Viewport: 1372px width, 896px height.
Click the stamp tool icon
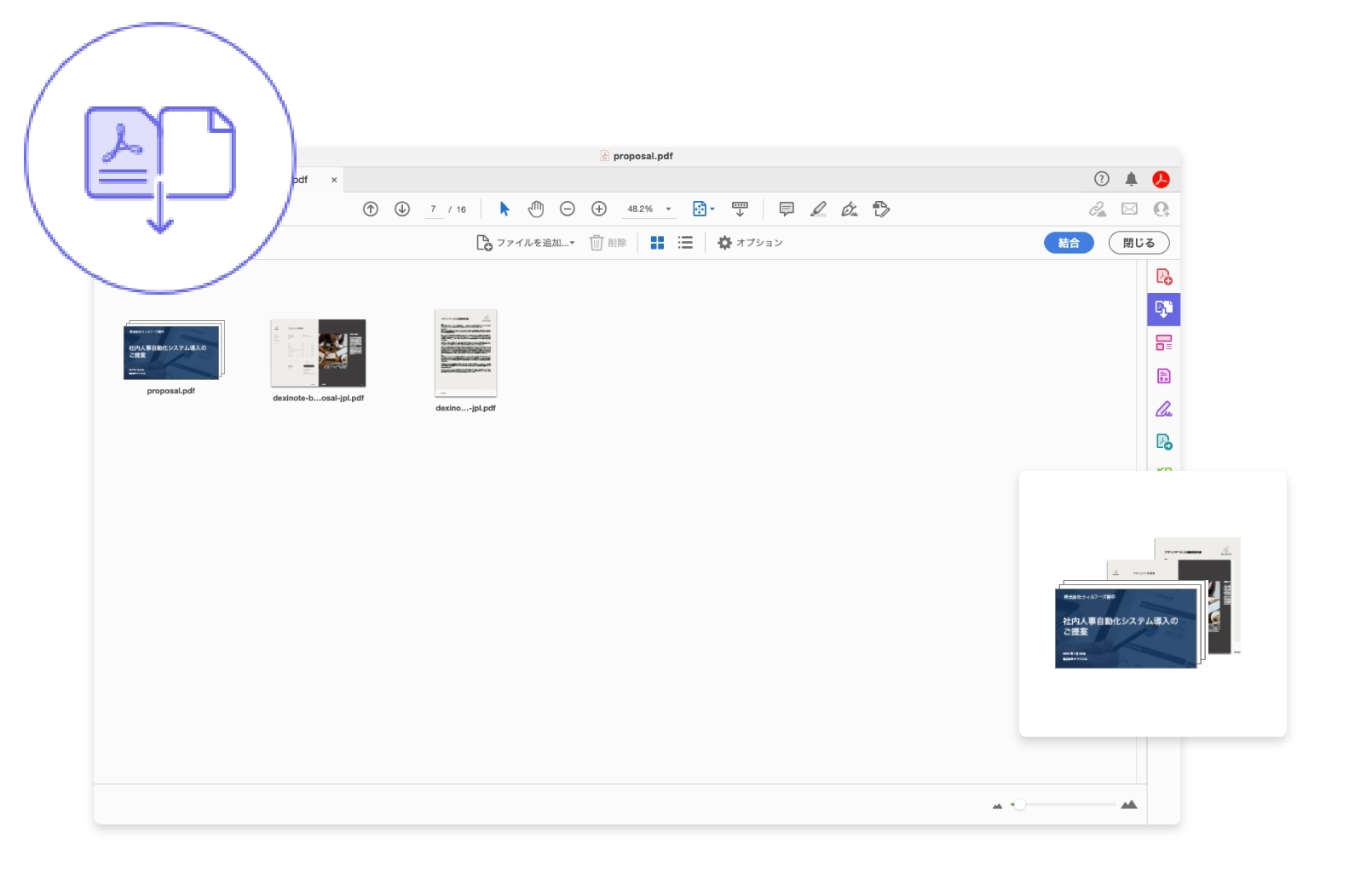coord(881,210)
